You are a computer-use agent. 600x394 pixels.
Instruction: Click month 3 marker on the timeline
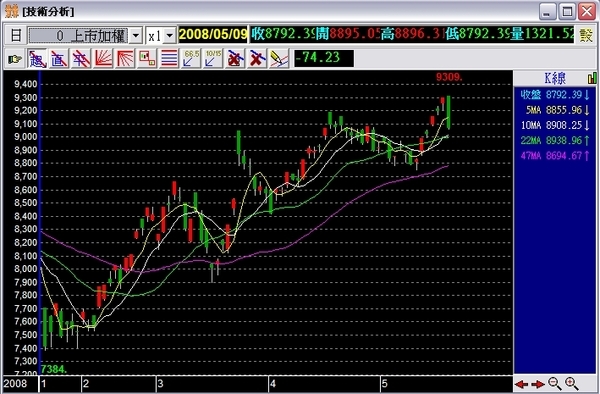160,384
